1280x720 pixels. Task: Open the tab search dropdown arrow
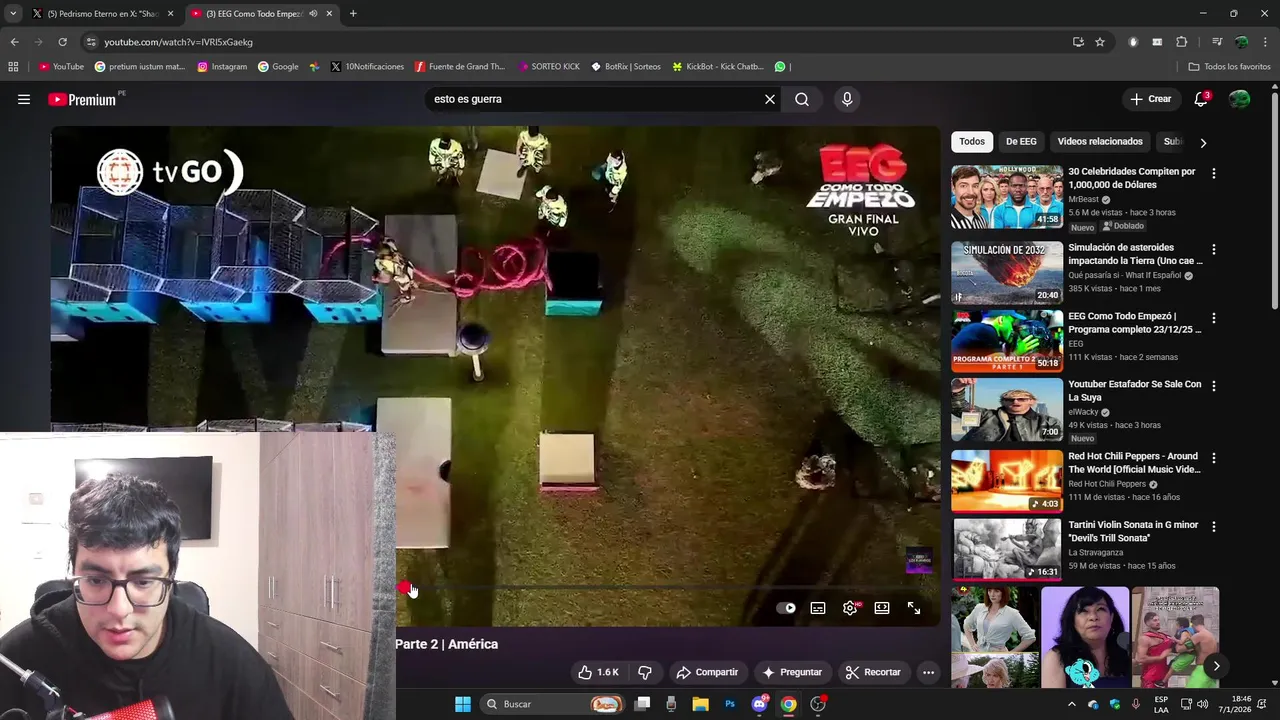pos(12,14)
